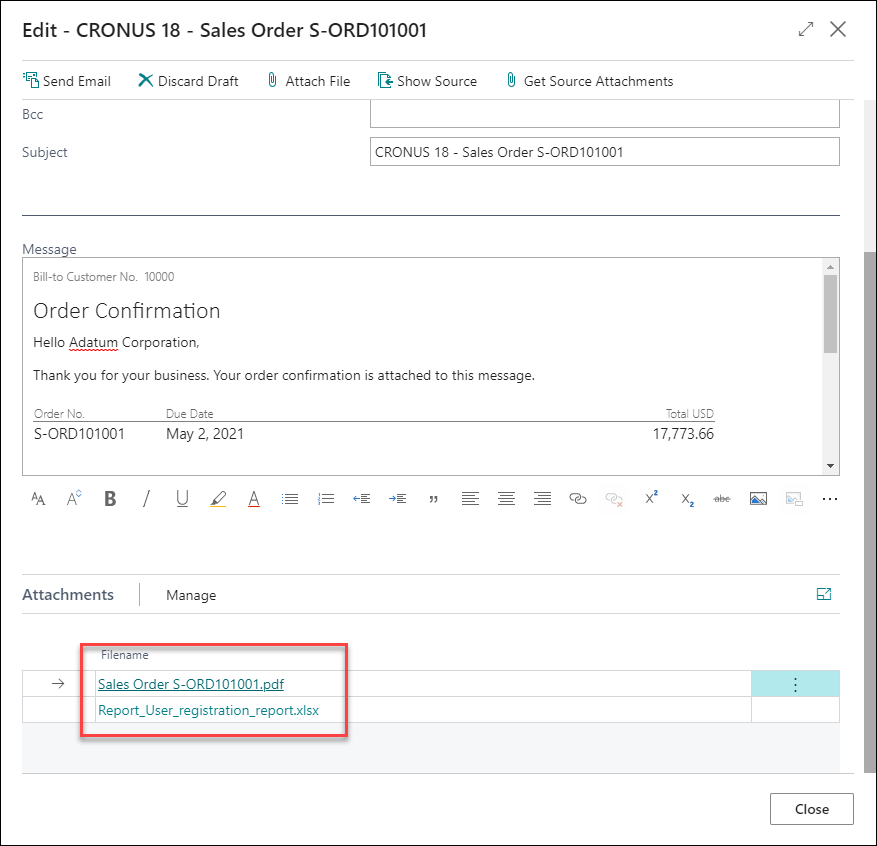877x846 pixels.
Task: Click the Filename column header
Action: click(124, 655)
